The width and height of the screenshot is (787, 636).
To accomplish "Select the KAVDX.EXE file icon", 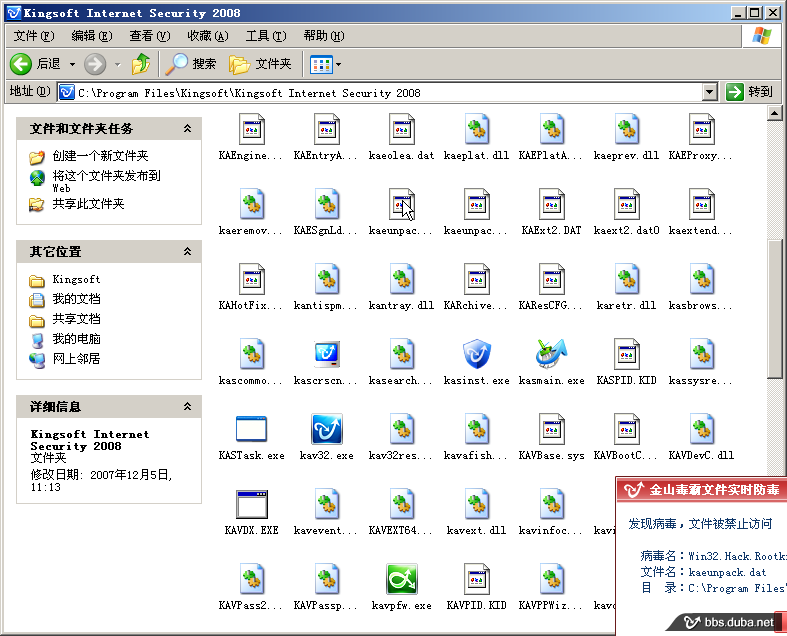I will (251, 504).
